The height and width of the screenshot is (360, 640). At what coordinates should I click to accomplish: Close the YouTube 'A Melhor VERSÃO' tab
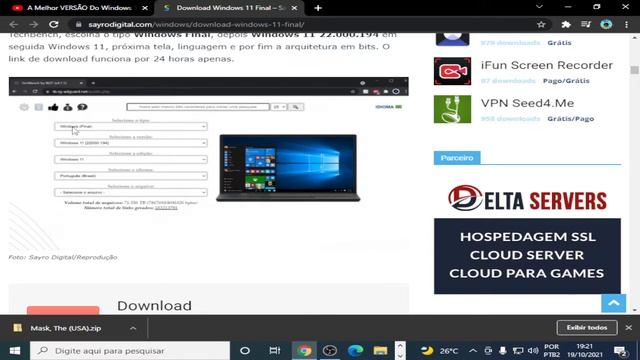(144, 8)
